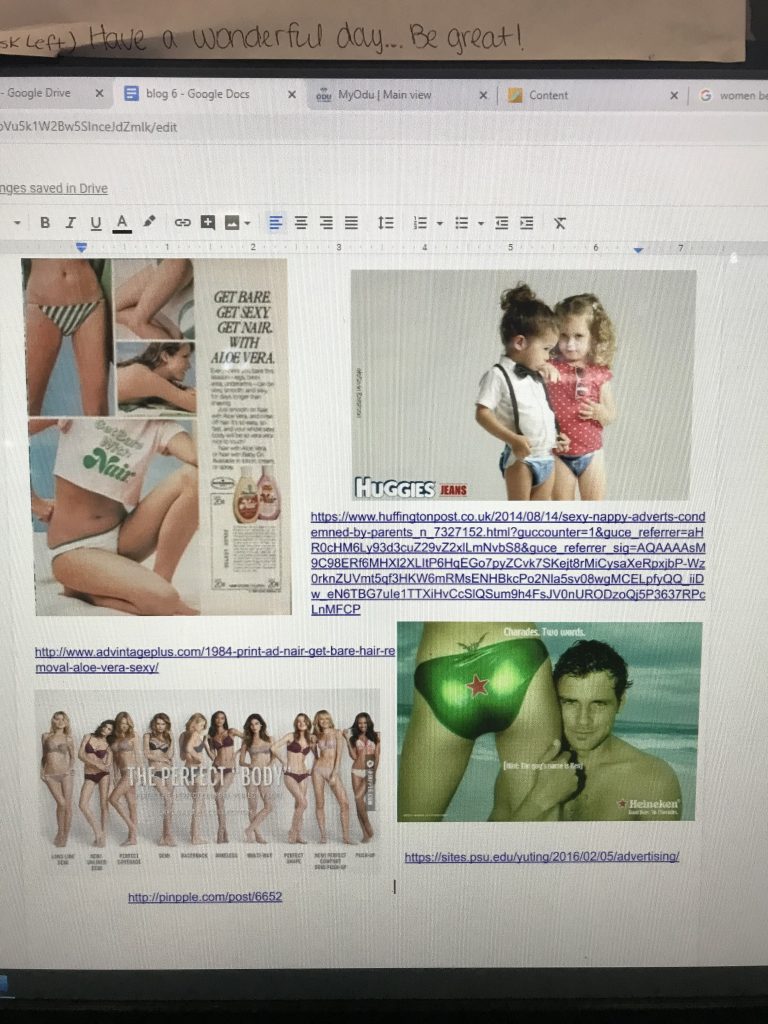Click the Google favicon on the last tab
The width and height of the screenshot is (768, 1024).
705,95
